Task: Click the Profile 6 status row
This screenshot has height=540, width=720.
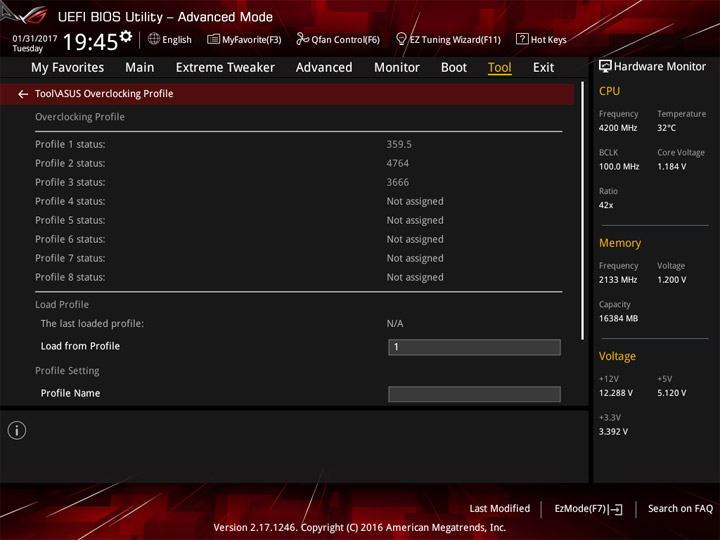Action: pyautogui.click(x=298, y=239)
